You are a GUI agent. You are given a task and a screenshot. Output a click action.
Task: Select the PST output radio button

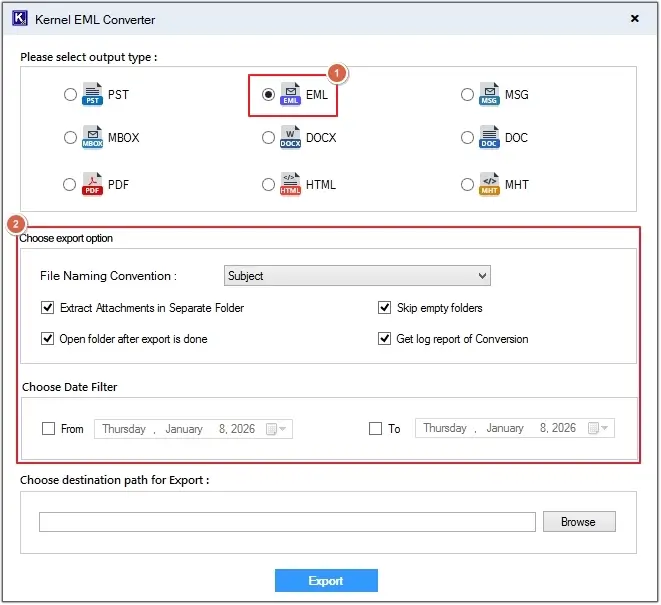pos(70,94)
